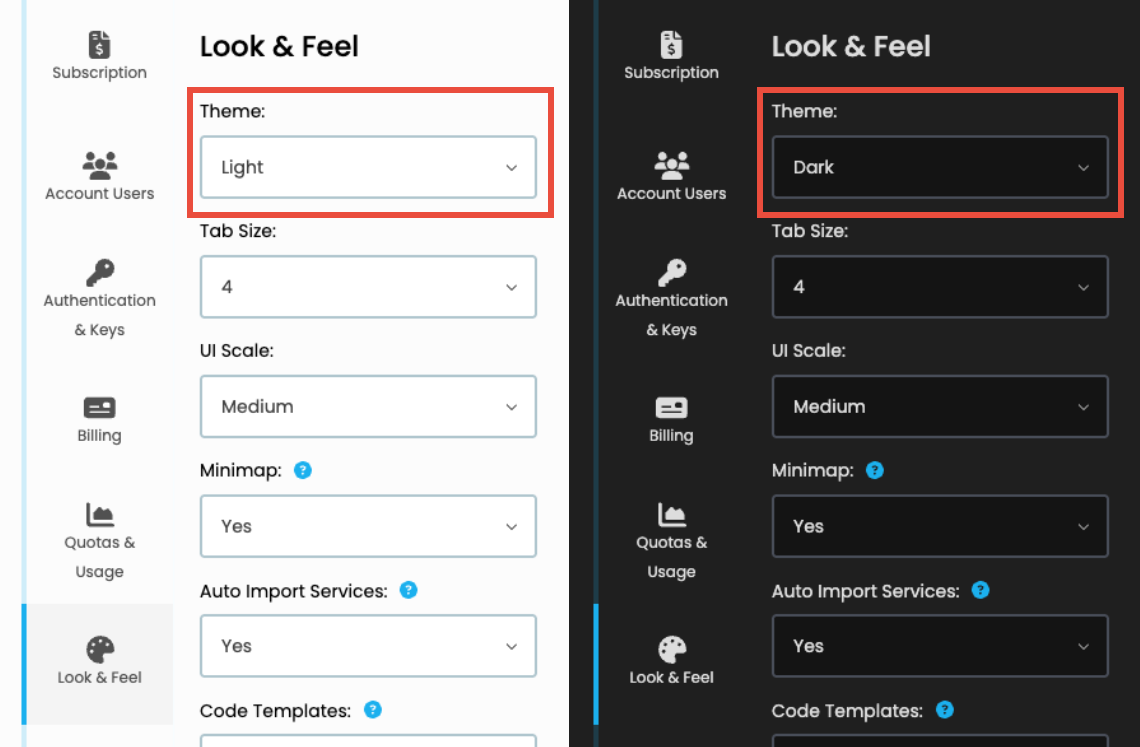Click the Code Templates help icon
The height and width of the screenshot is (747, 1140).
click(371, 710)
